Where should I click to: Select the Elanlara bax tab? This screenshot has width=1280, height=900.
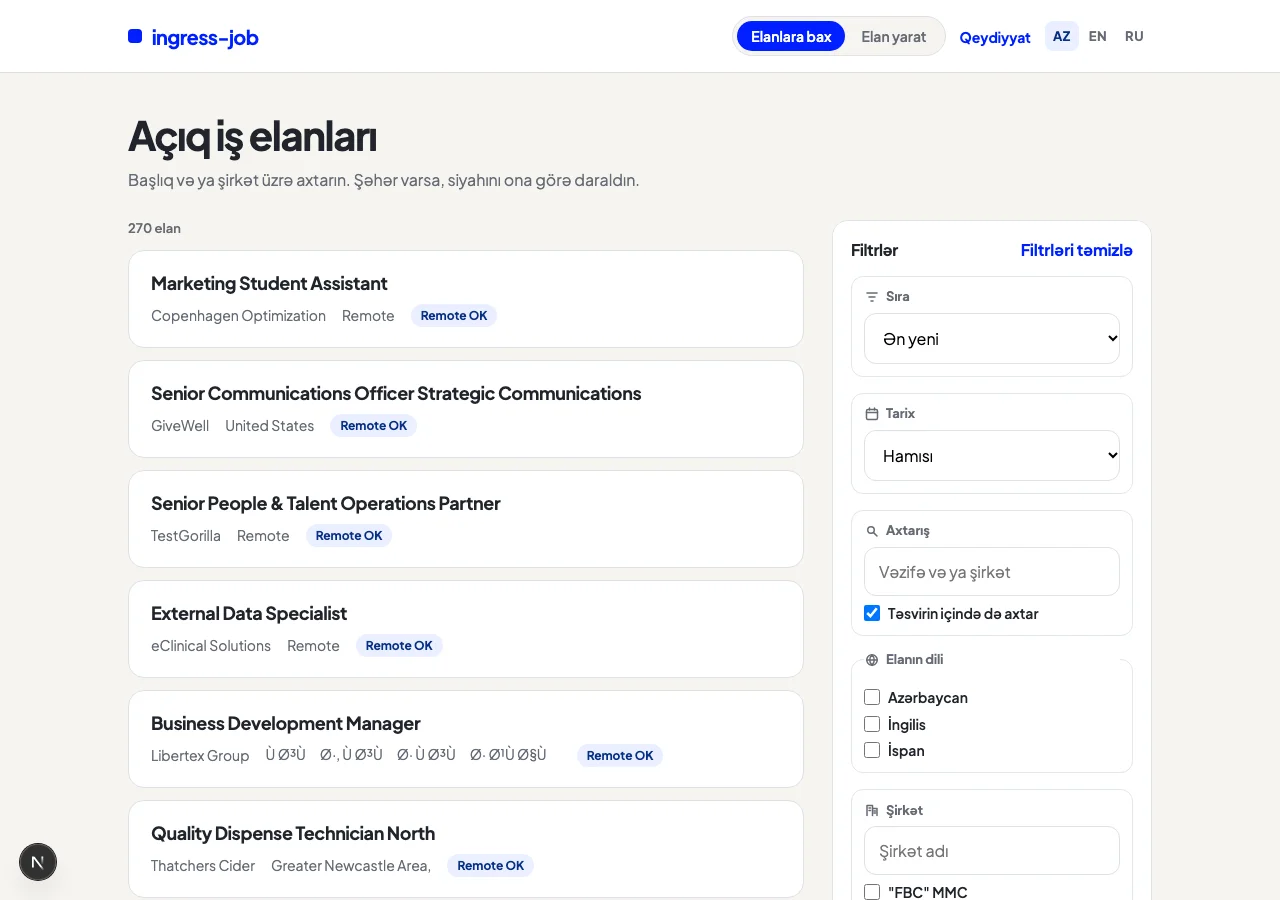(x=791, y=37)
